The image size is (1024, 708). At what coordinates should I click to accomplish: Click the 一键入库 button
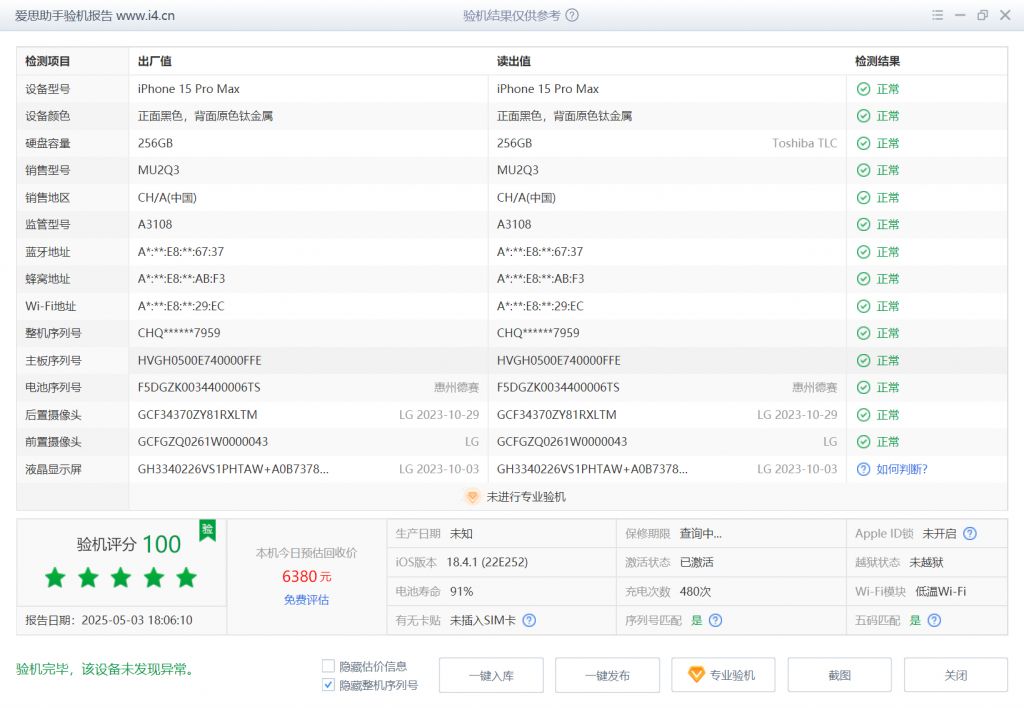pos(491,675)
